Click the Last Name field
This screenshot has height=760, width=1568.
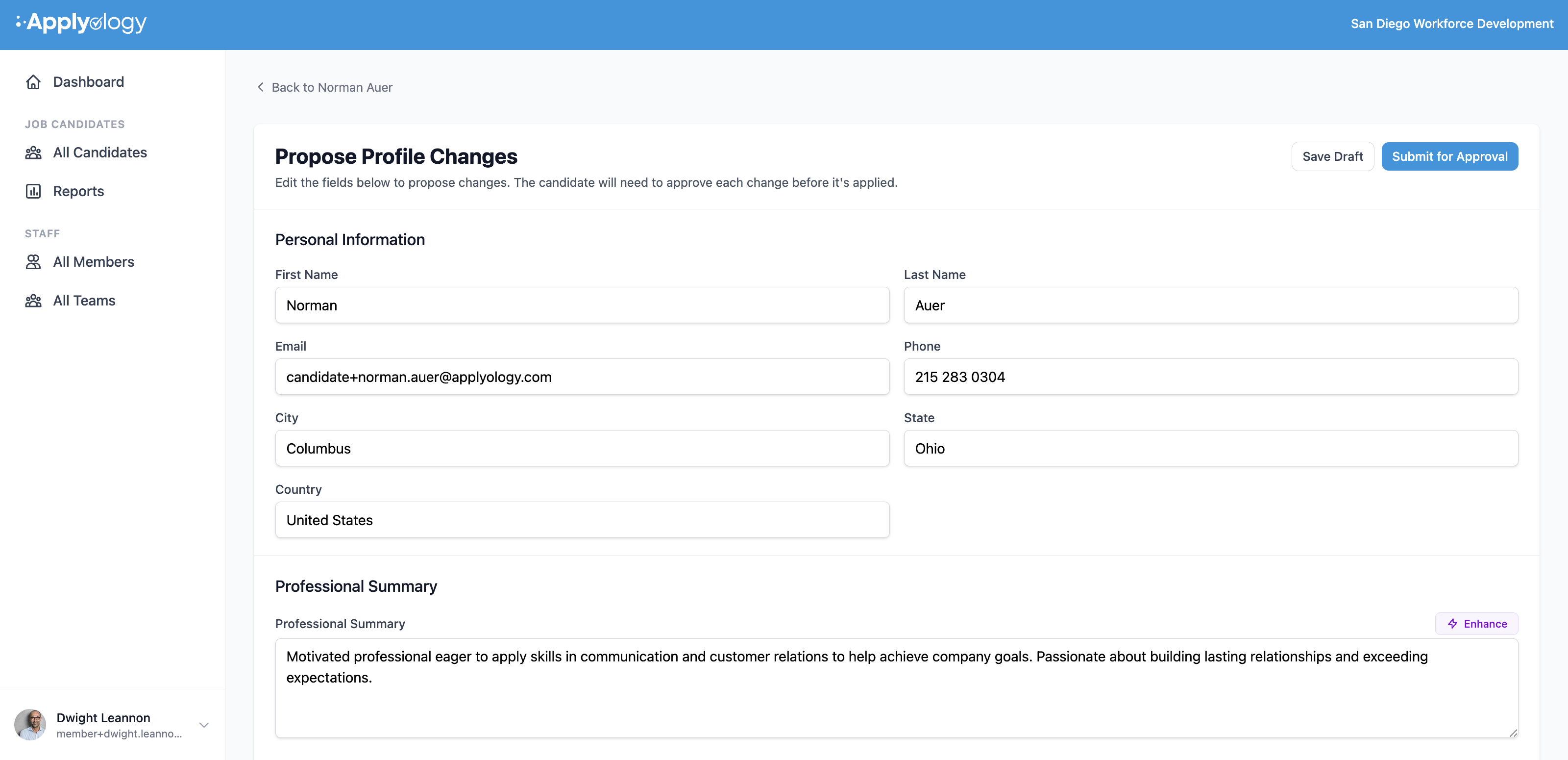point(1211,305)
